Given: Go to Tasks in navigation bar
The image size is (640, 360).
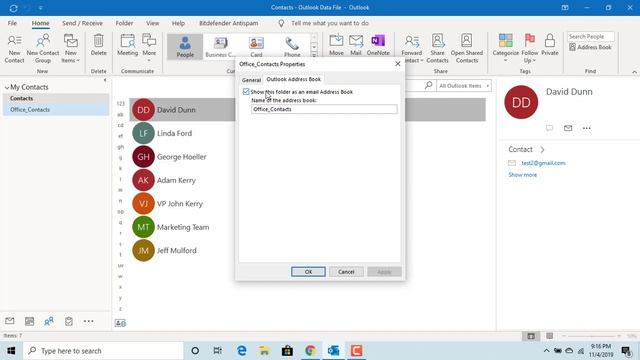Looking at the screenshot, I should coord(69,321).
